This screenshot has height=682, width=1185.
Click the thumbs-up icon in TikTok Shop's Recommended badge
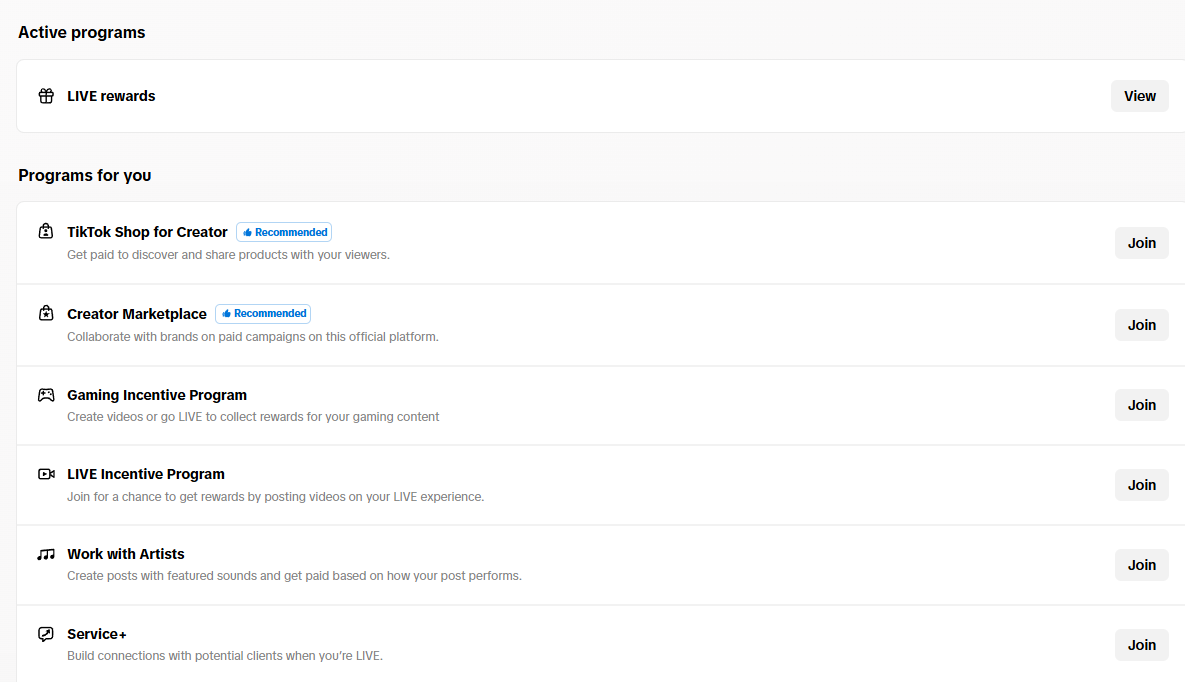tap(247, 232)
